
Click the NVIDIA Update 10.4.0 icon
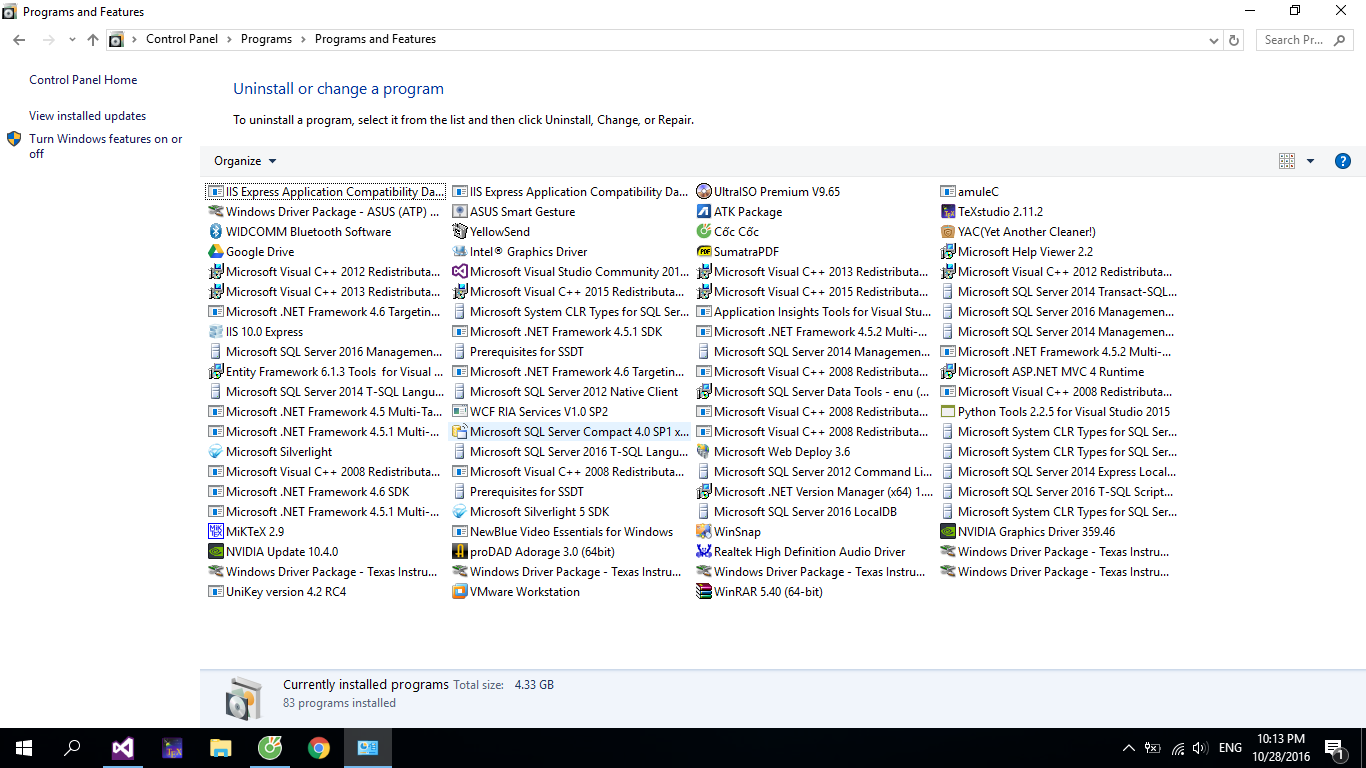(x=216, y=552)
